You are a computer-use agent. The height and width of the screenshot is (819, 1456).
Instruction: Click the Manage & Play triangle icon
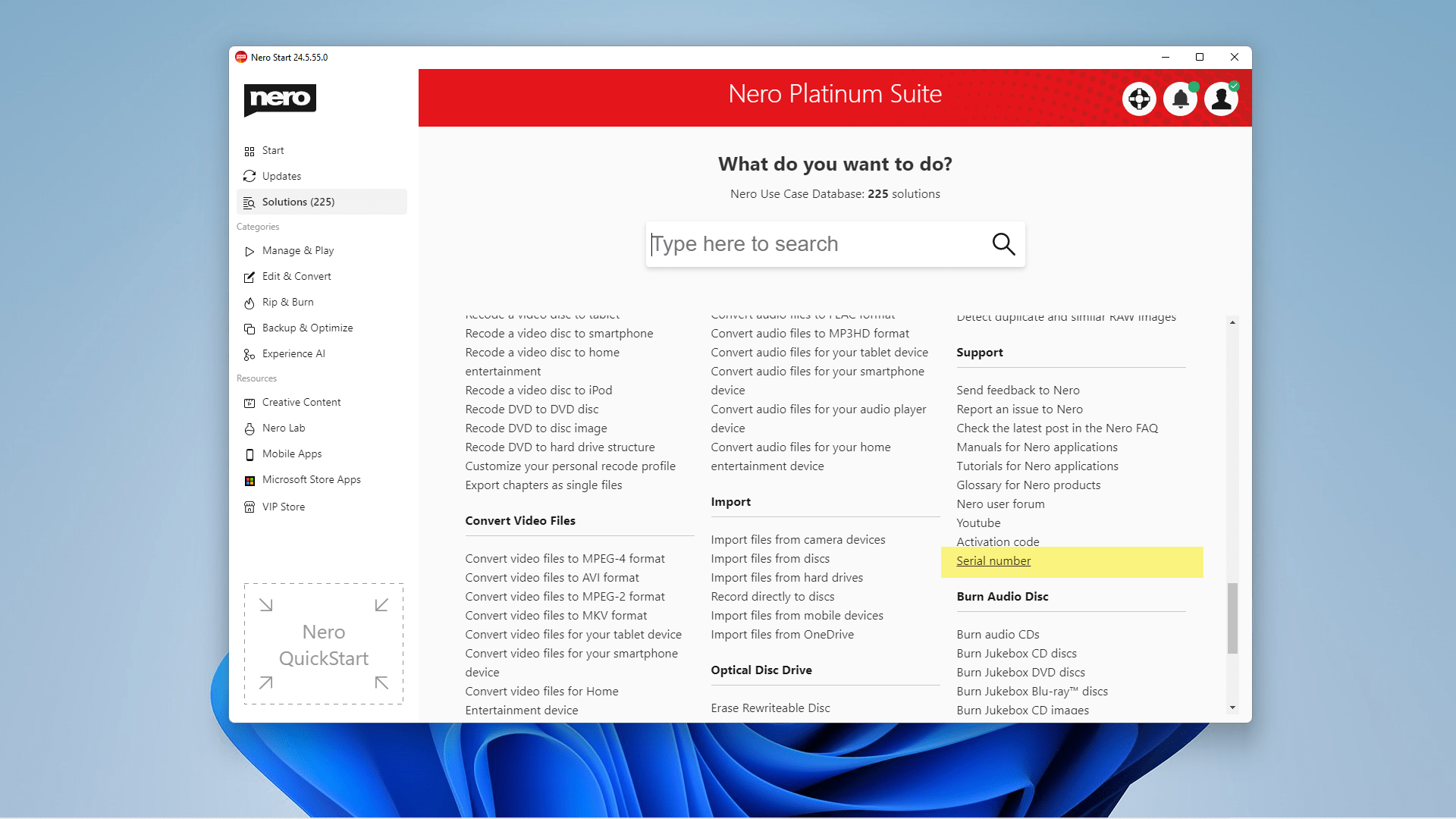pos(249,251)
